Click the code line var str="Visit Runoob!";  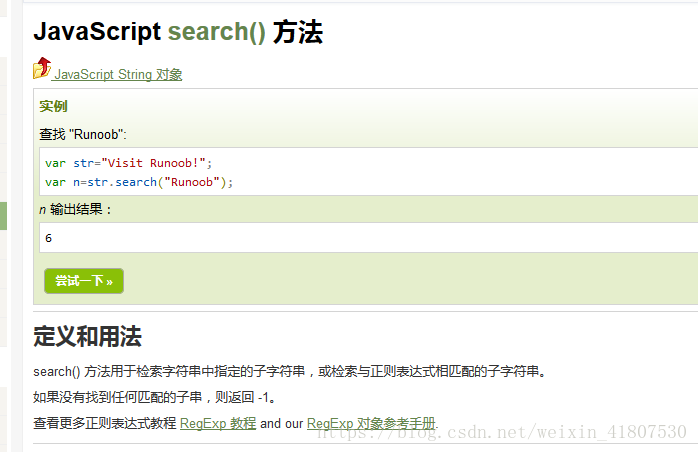(129, 163)
